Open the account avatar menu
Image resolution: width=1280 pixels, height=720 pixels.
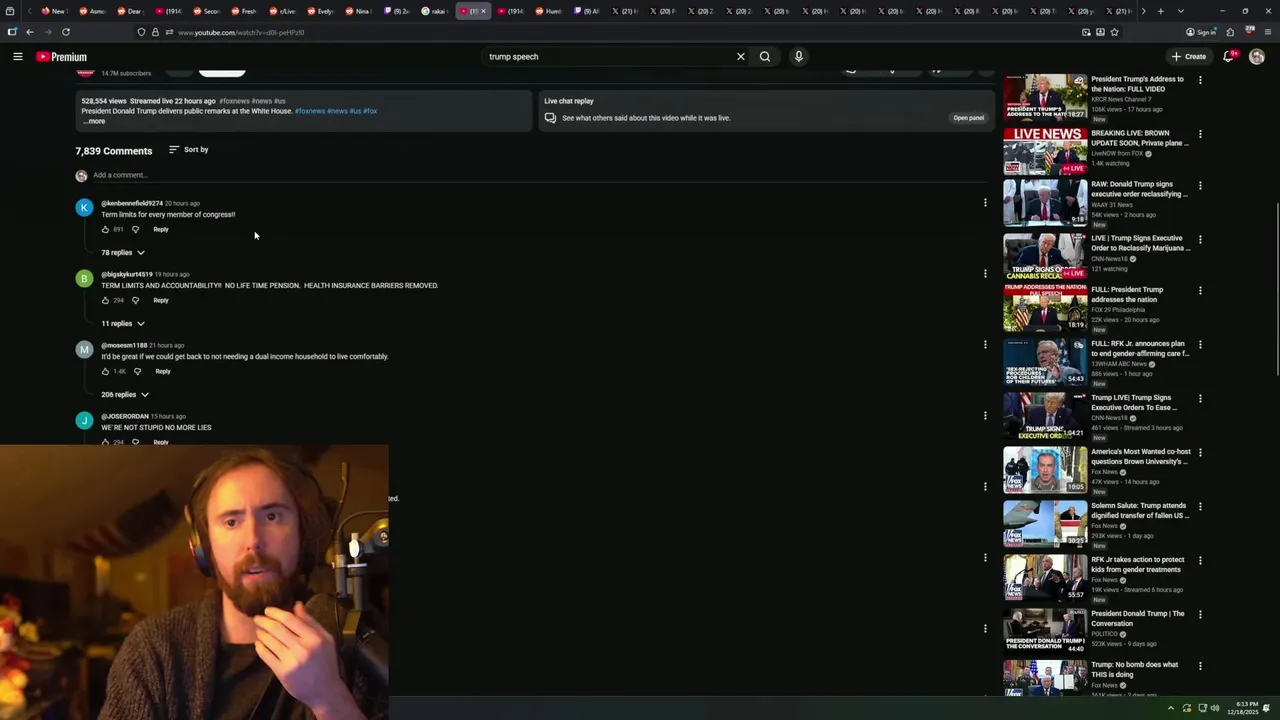pyautogui.click(x=1257, y=57)
